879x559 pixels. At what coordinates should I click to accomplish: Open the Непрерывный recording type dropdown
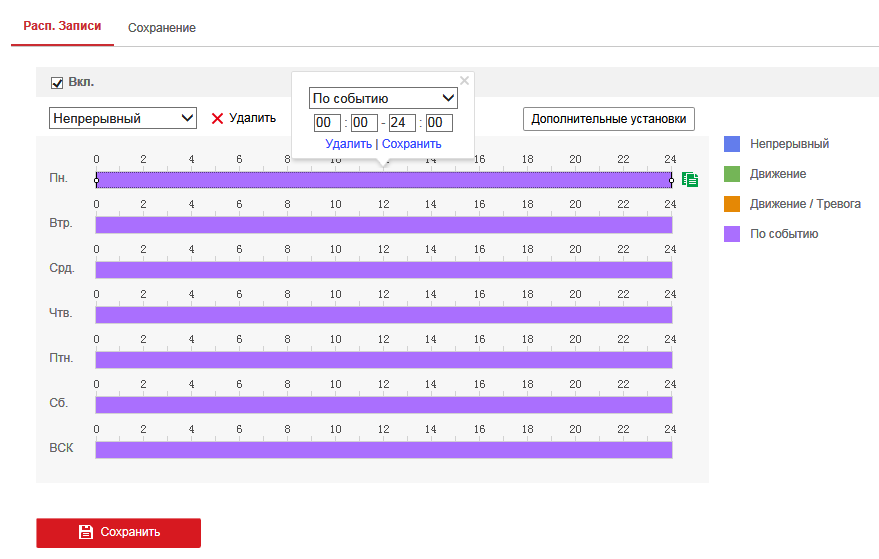pos(123,118)
